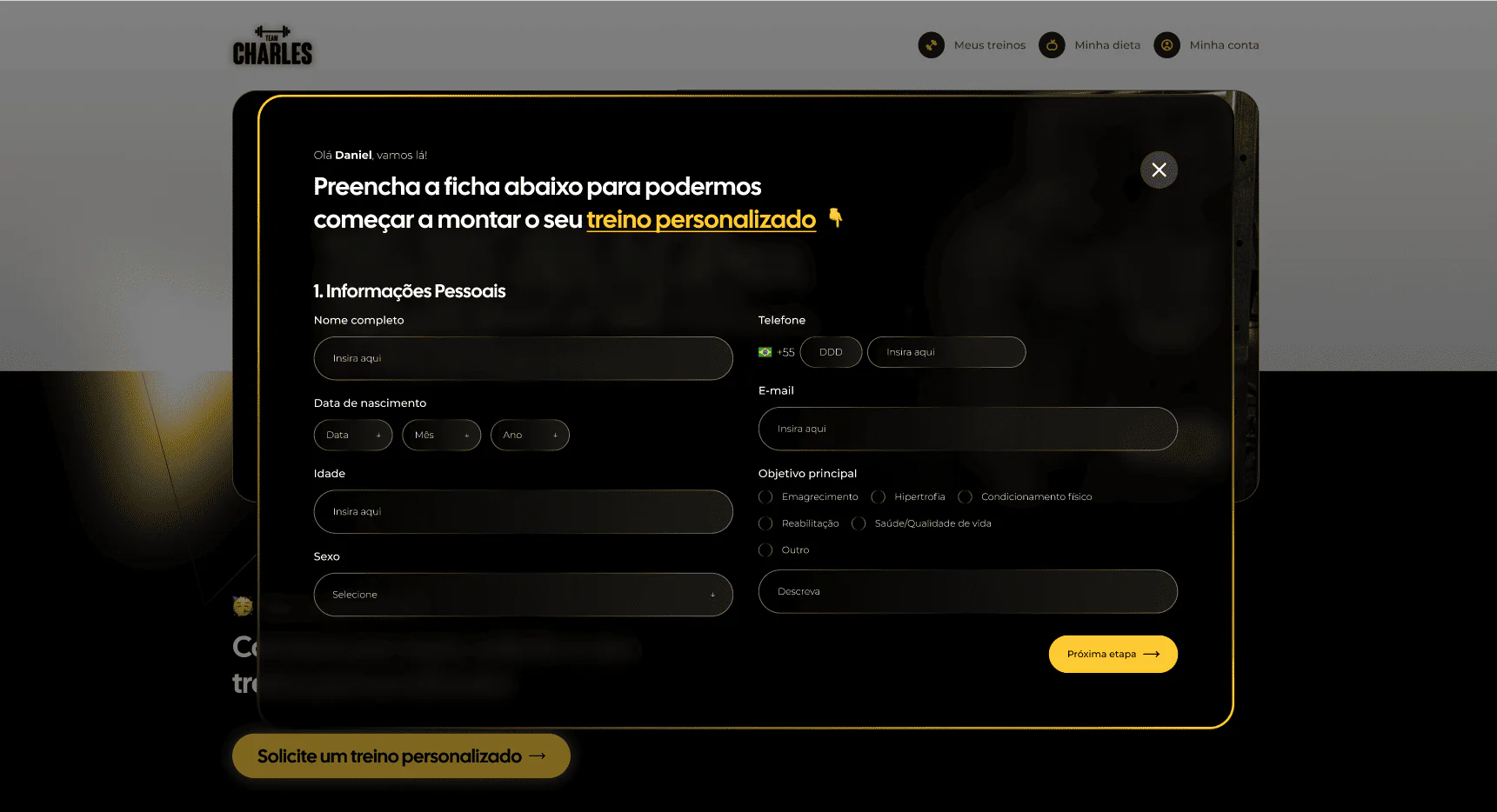Click the Minha conta user icon
The image size is (1497, 812).
tap(1166, 45)
